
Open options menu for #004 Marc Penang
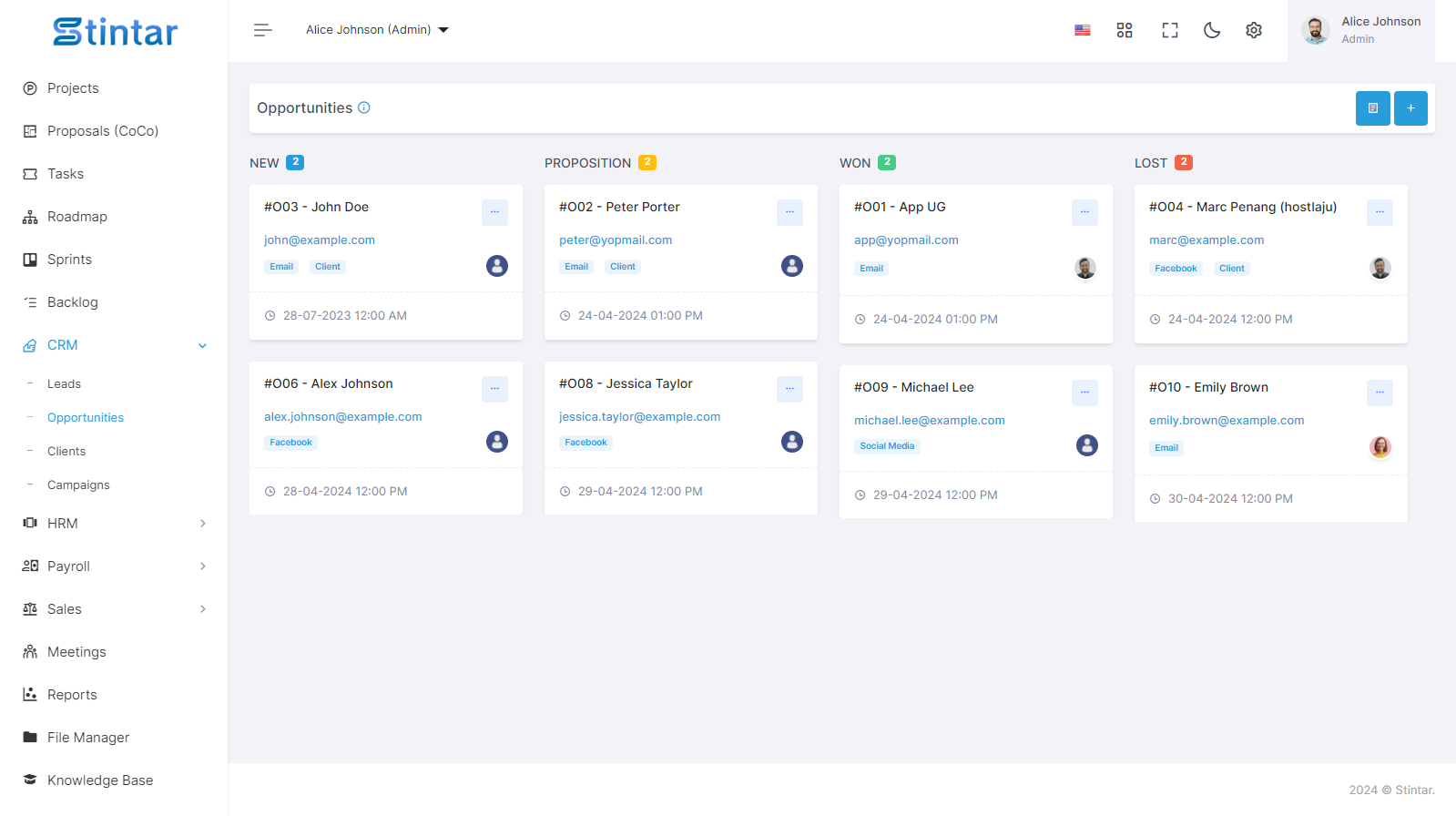(1380, 212)
